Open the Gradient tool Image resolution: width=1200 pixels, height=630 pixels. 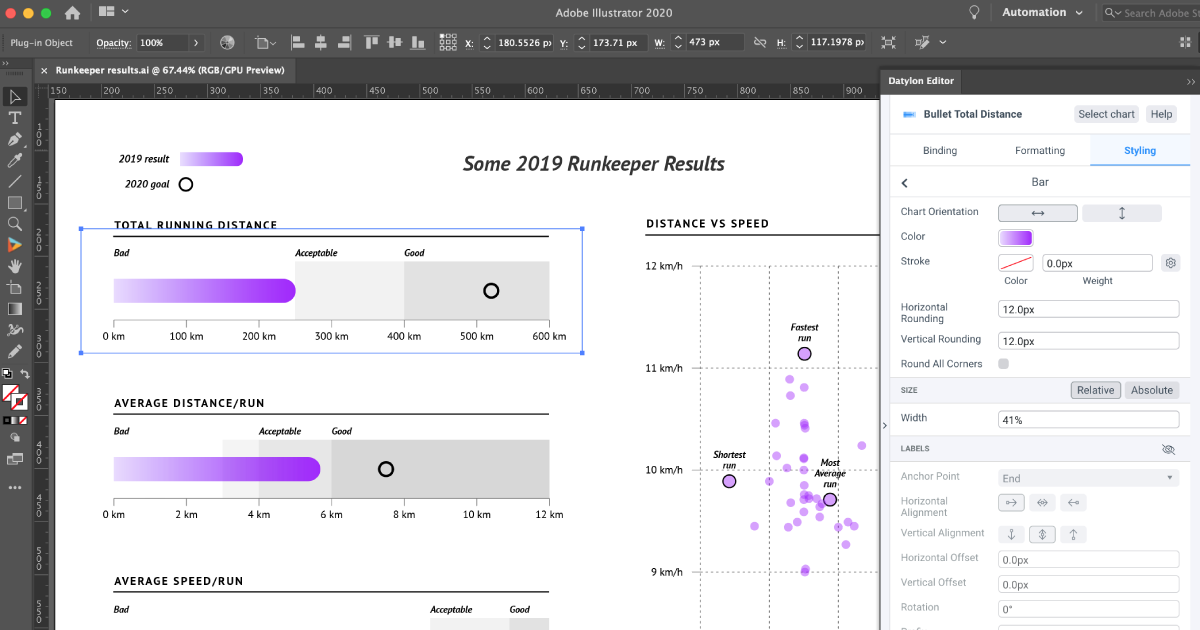point(15,308)
